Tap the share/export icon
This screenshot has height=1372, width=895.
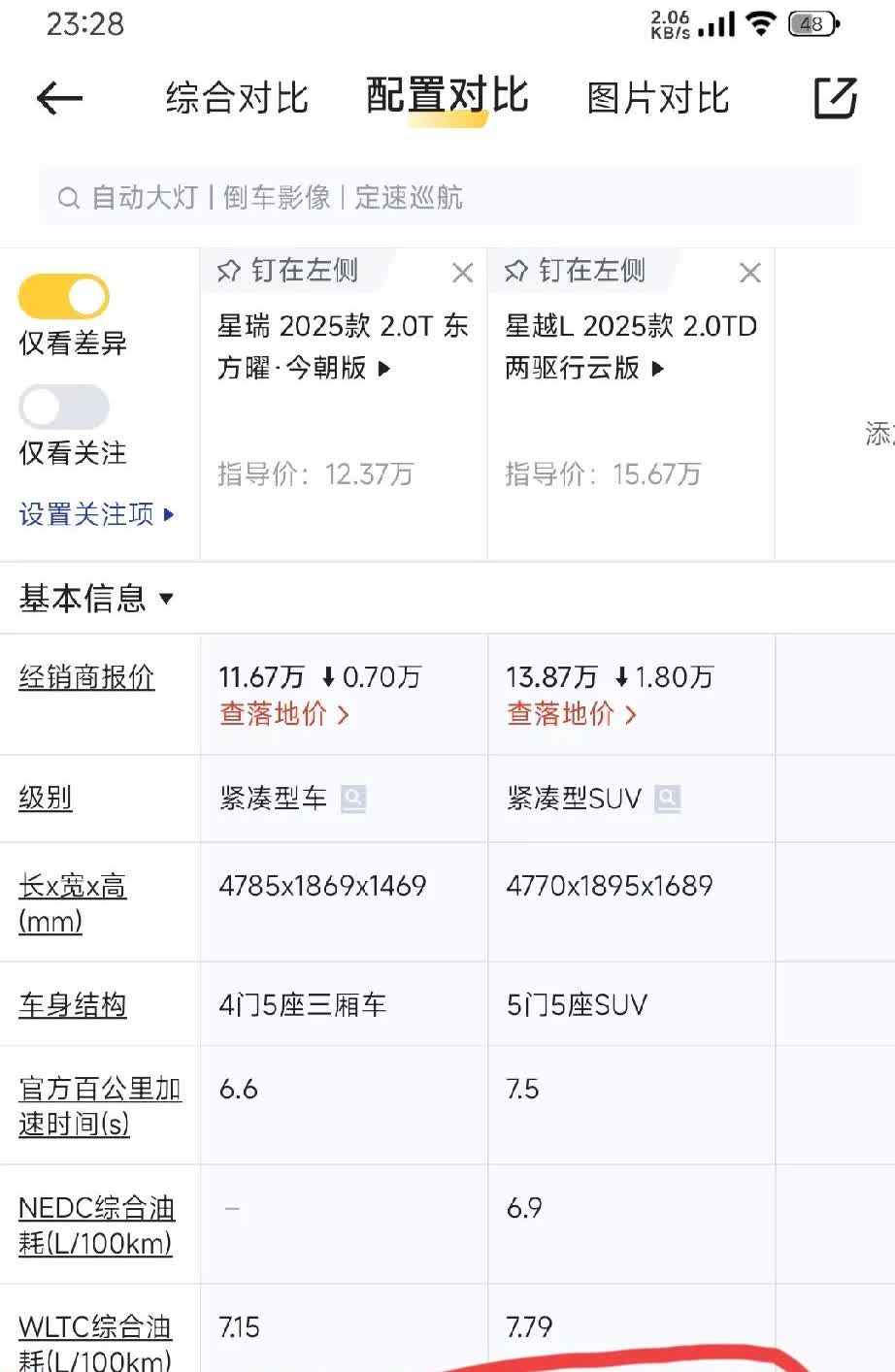click(x=835, y=98)
